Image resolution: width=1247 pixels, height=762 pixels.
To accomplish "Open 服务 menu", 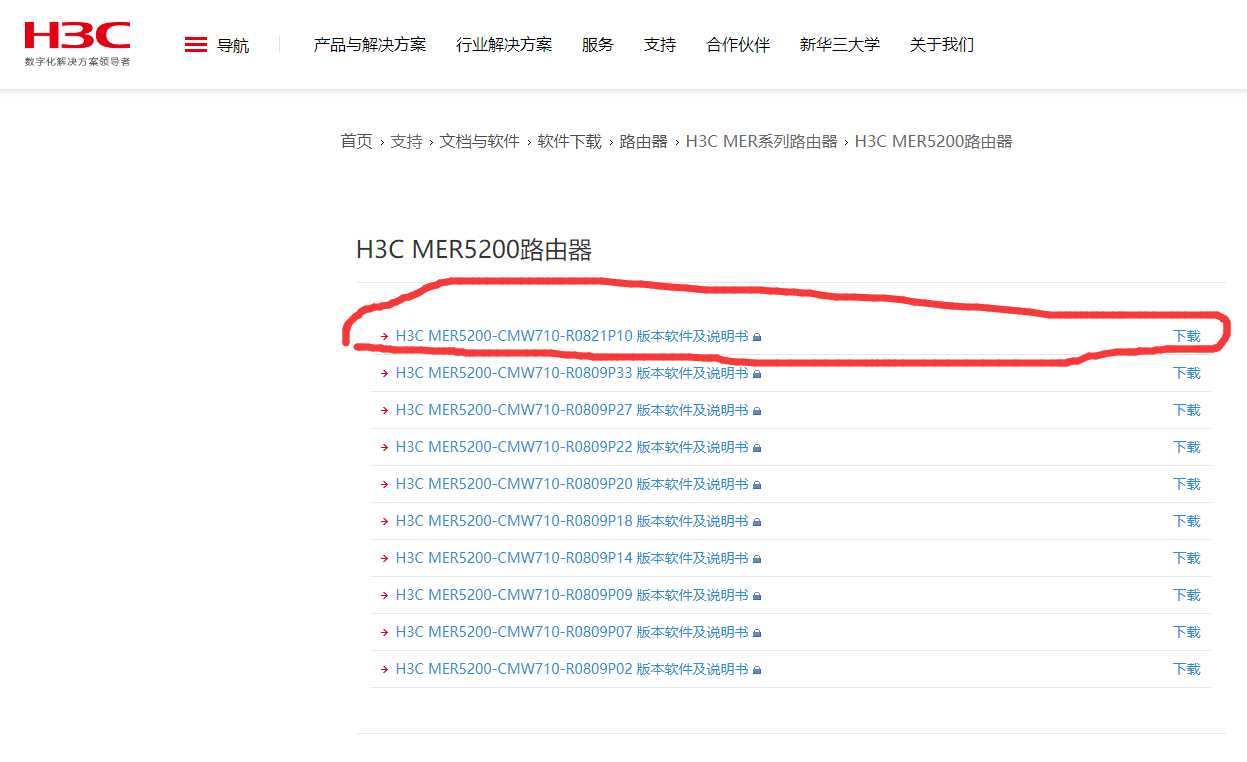I will 598,45.
